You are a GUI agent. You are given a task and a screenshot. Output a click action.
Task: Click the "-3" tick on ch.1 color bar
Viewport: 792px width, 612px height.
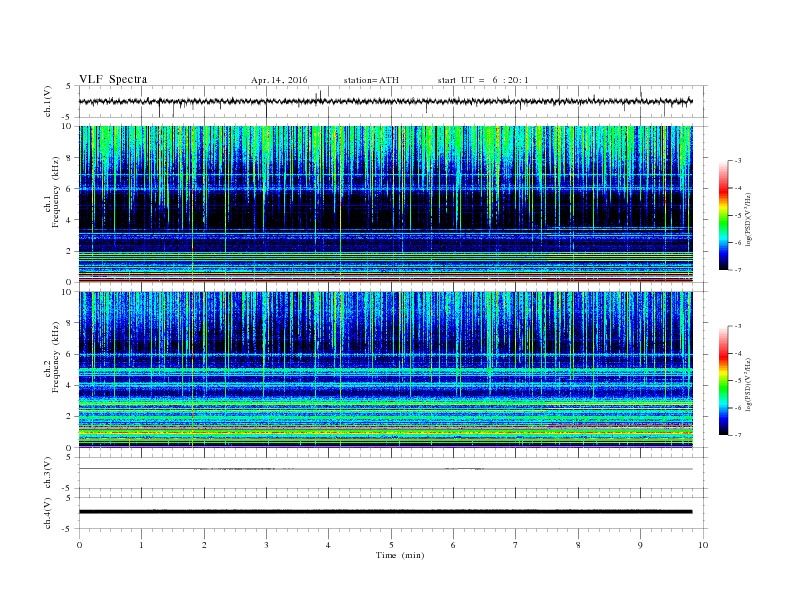tap(738, 161)
